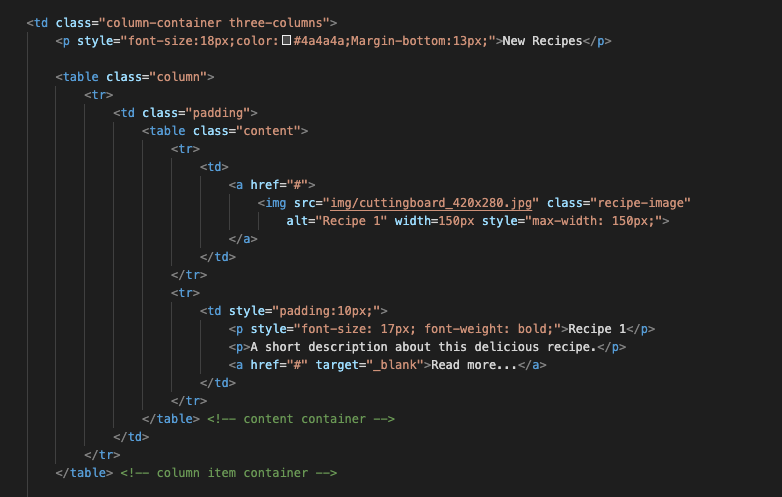Screen dimensions: 782x497
Task: Click the 'Read more...' anchor text
Action: tap(474, 365)
